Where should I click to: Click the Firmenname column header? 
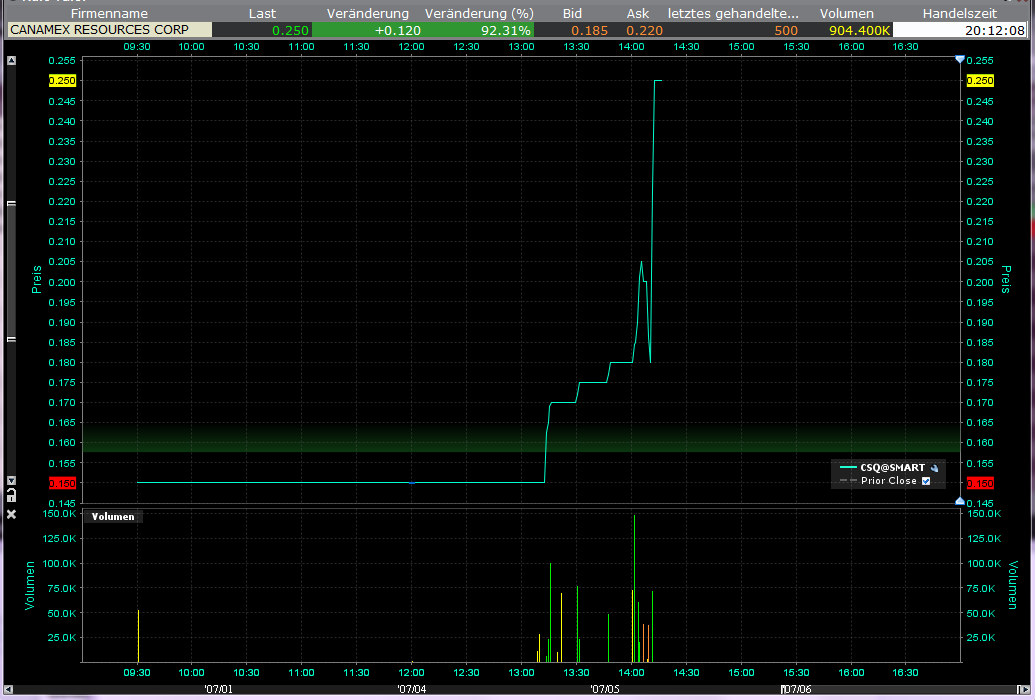[109, 14]
